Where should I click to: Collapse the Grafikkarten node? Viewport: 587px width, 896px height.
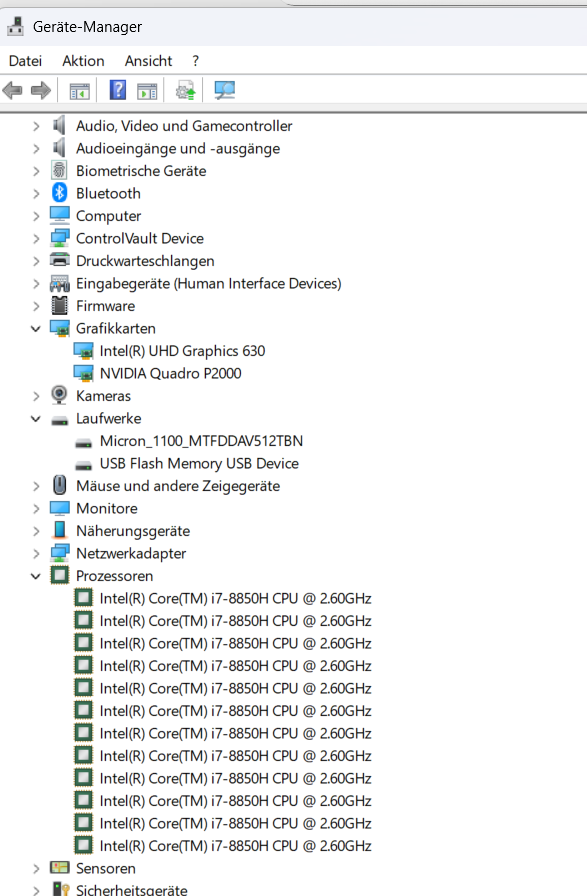pyautogui.click(x=35, y=329)
